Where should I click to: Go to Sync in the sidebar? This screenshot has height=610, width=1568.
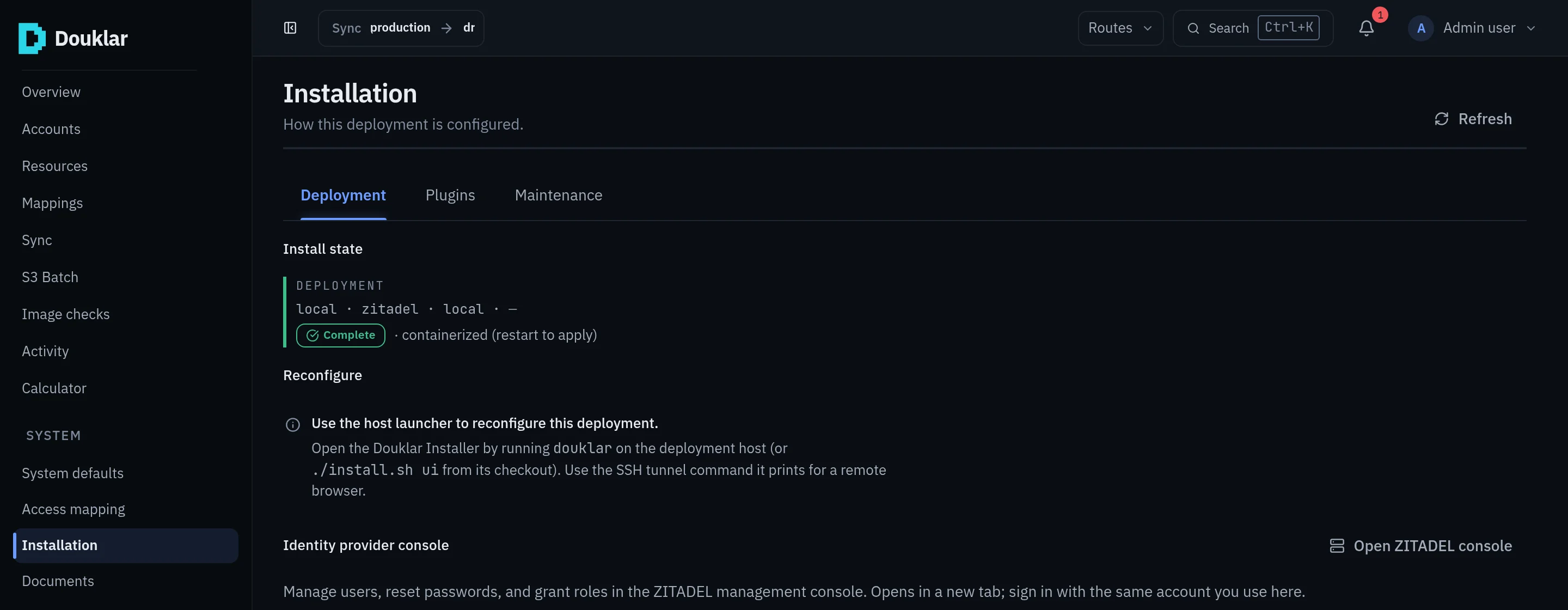click(37, 241)
